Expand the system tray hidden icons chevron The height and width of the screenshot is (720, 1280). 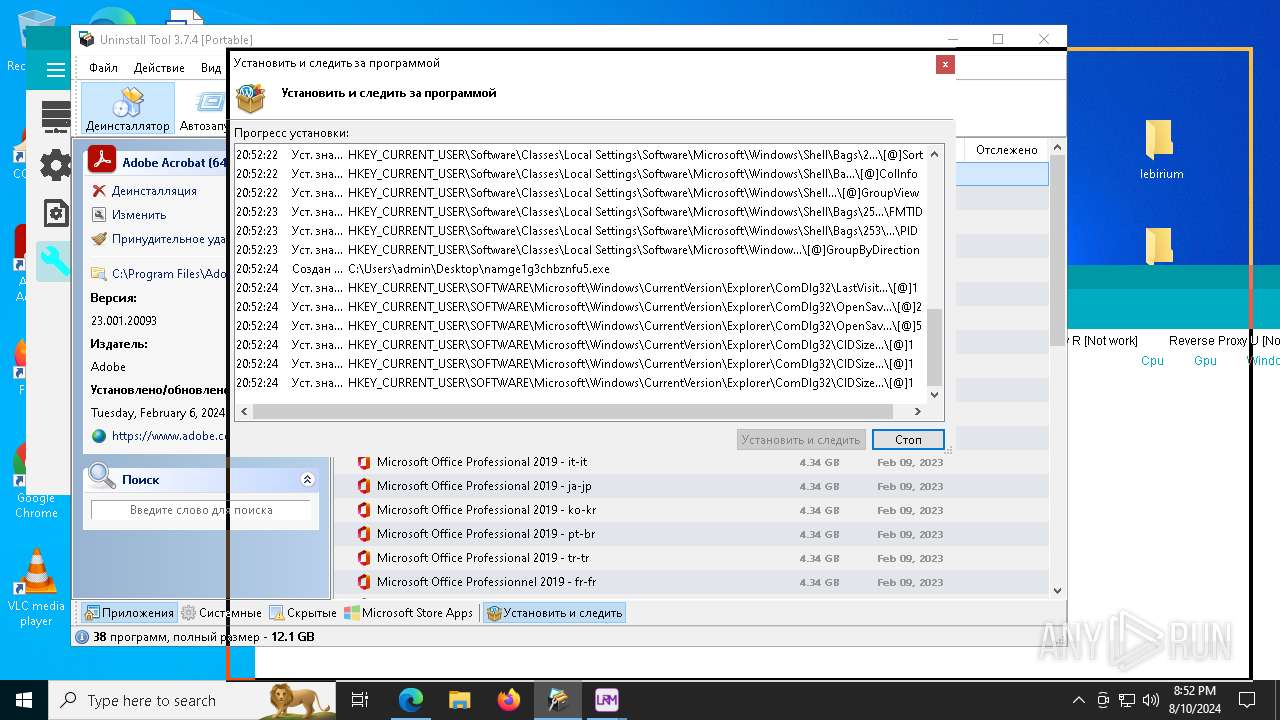click(1078, 700)
